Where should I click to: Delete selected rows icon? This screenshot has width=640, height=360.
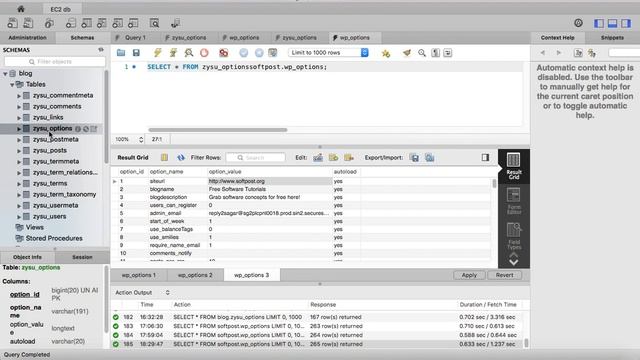[349, 158]
